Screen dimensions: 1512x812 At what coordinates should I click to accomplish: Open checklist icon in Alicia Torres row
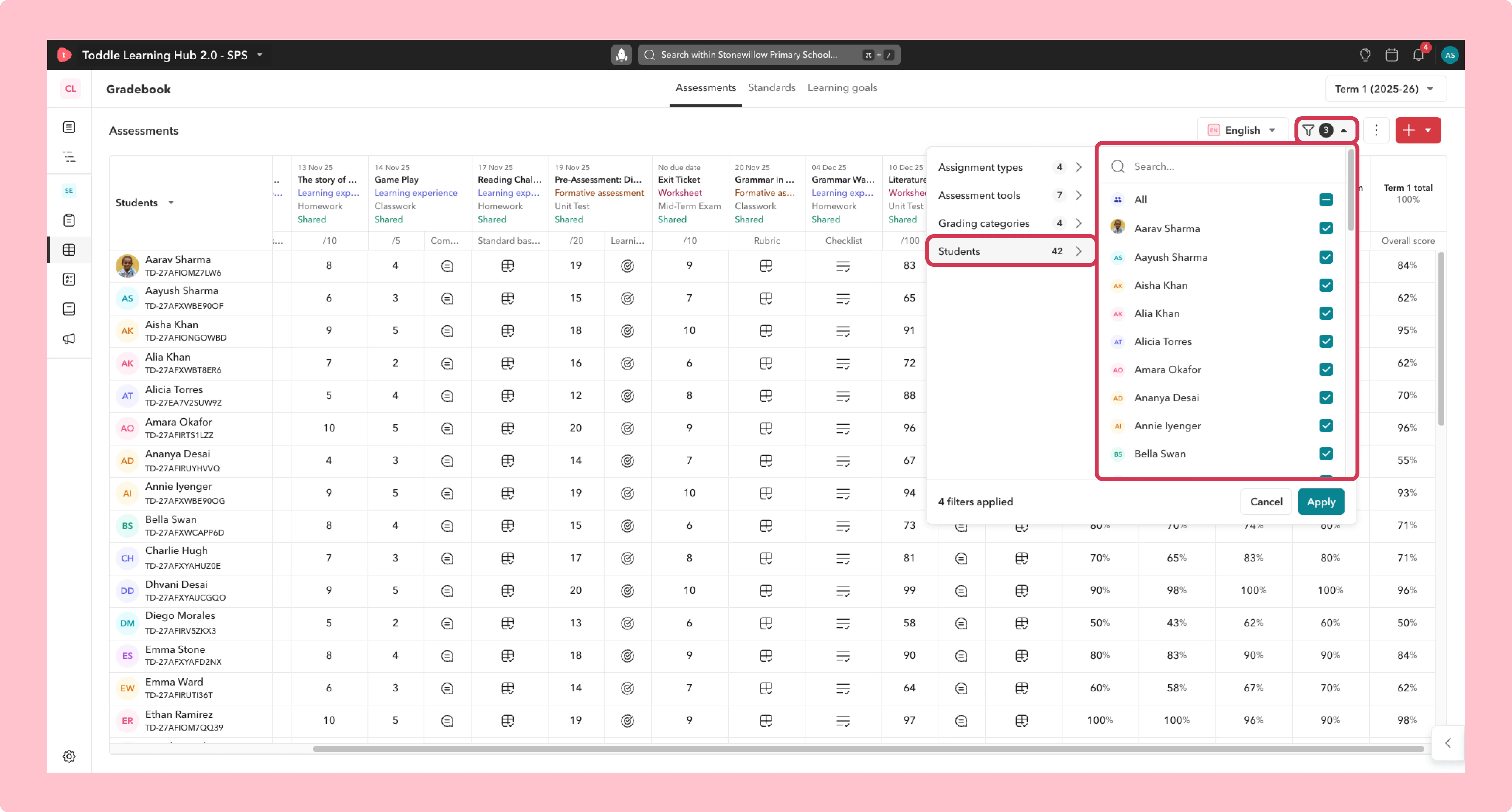[843, 396]
